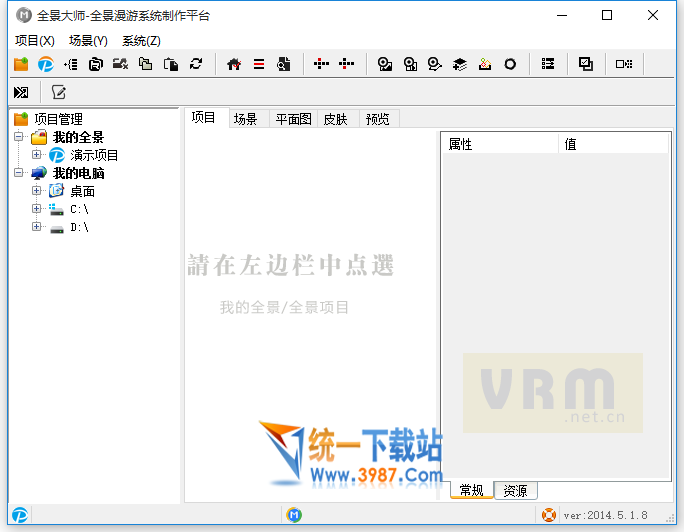
Task: Click the 属性 column header
Action: (x=498, y=144)
